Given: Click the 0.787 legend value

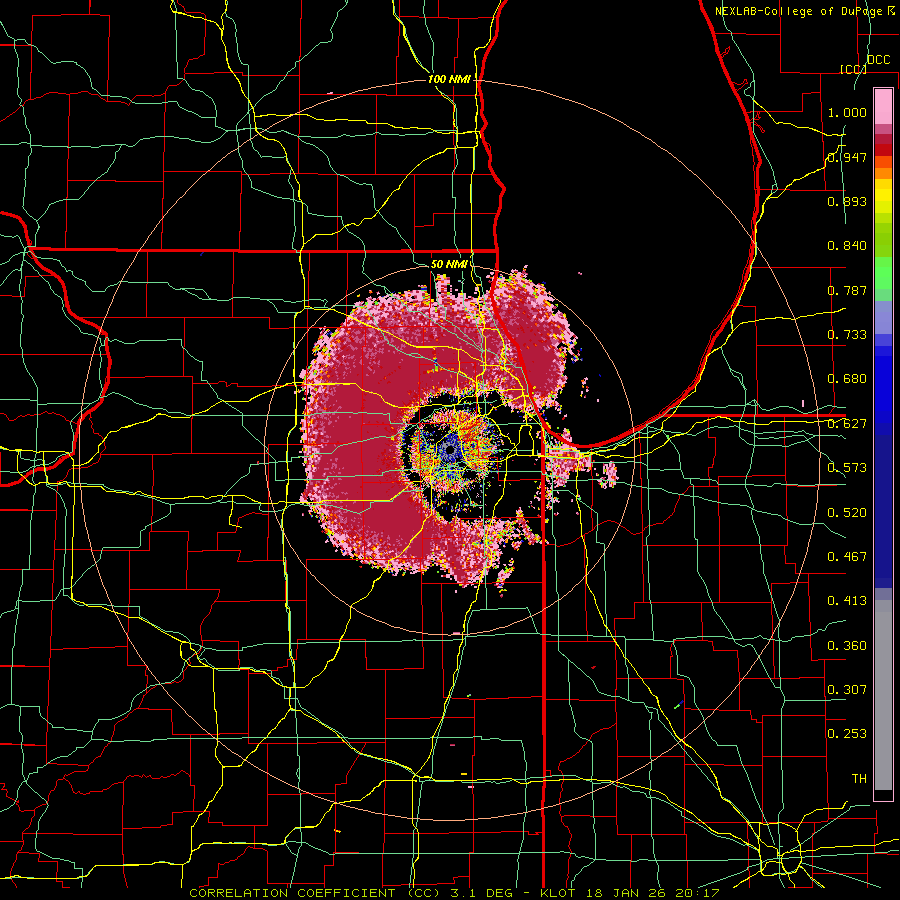Looking at the screenshot, I should [847, 290].
